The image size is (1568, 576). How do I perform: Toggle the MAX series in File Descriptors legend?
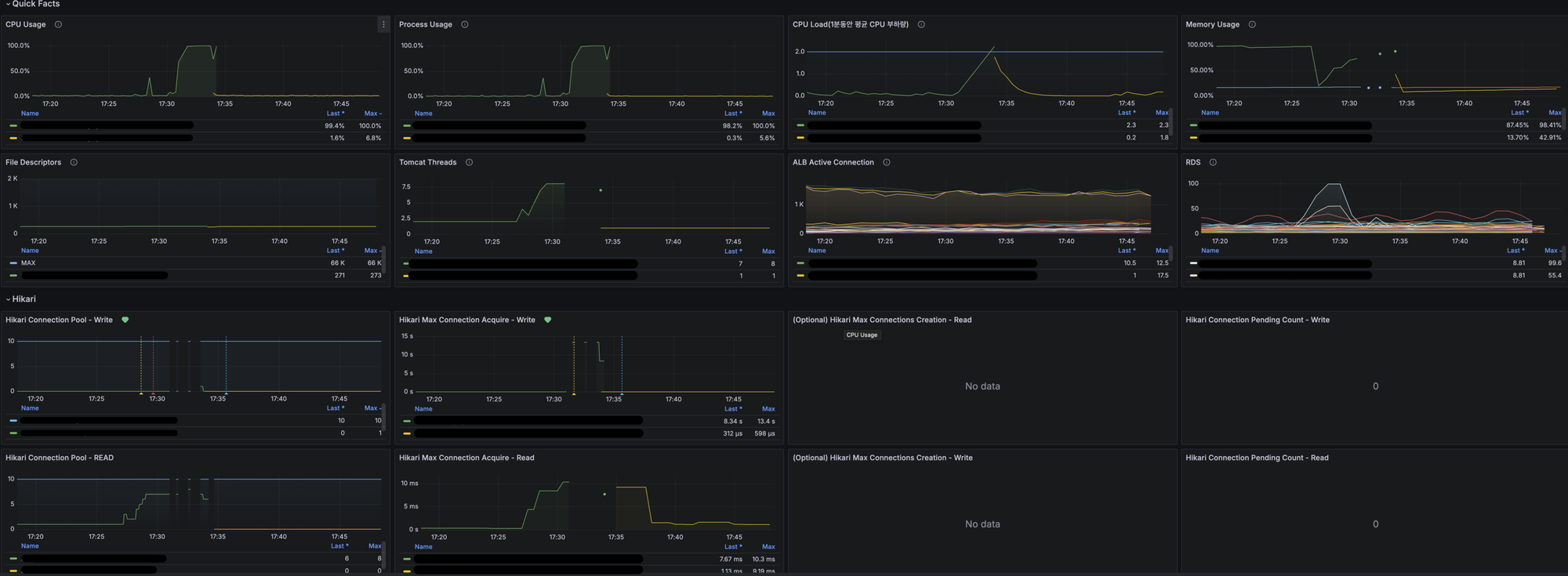point(28,263)
